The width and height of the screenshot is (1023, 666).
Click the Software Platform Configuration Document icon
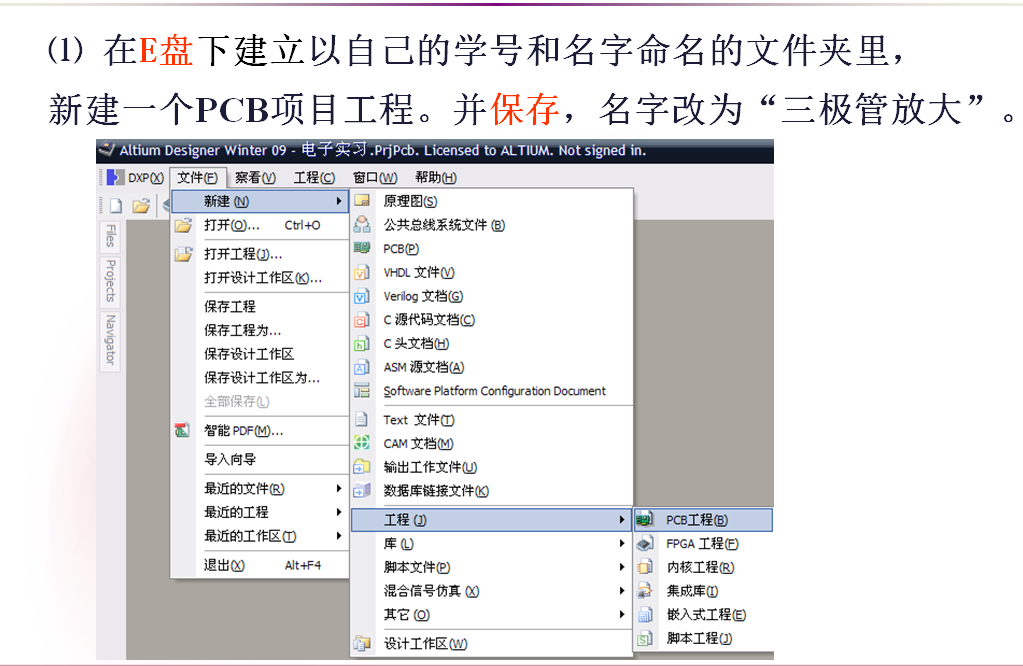pyautogui.click(x=362, y=391)
